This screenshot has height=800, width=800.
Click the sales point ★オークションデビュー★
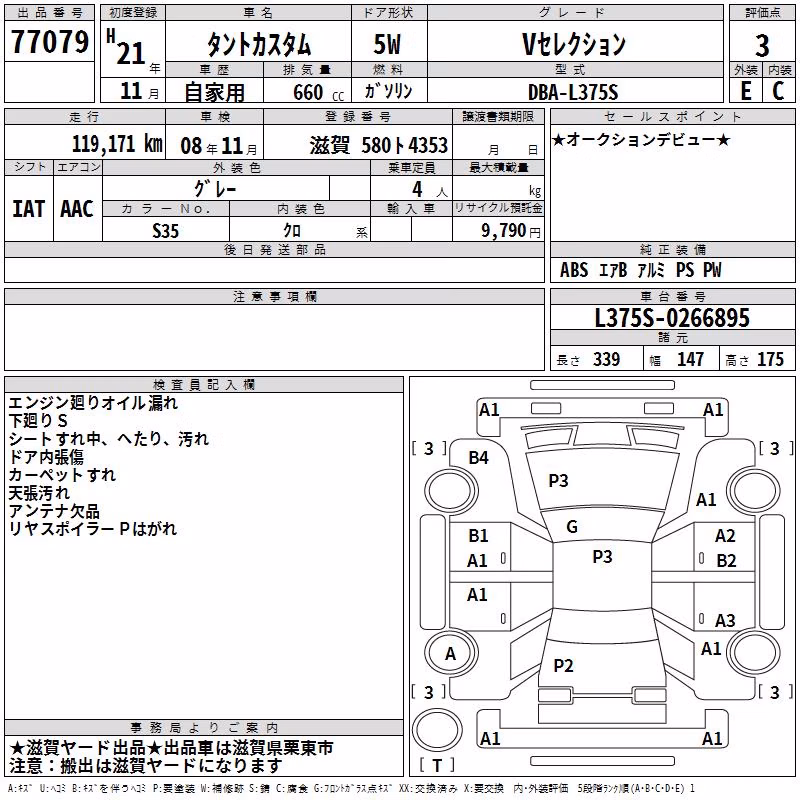point(641,139)
